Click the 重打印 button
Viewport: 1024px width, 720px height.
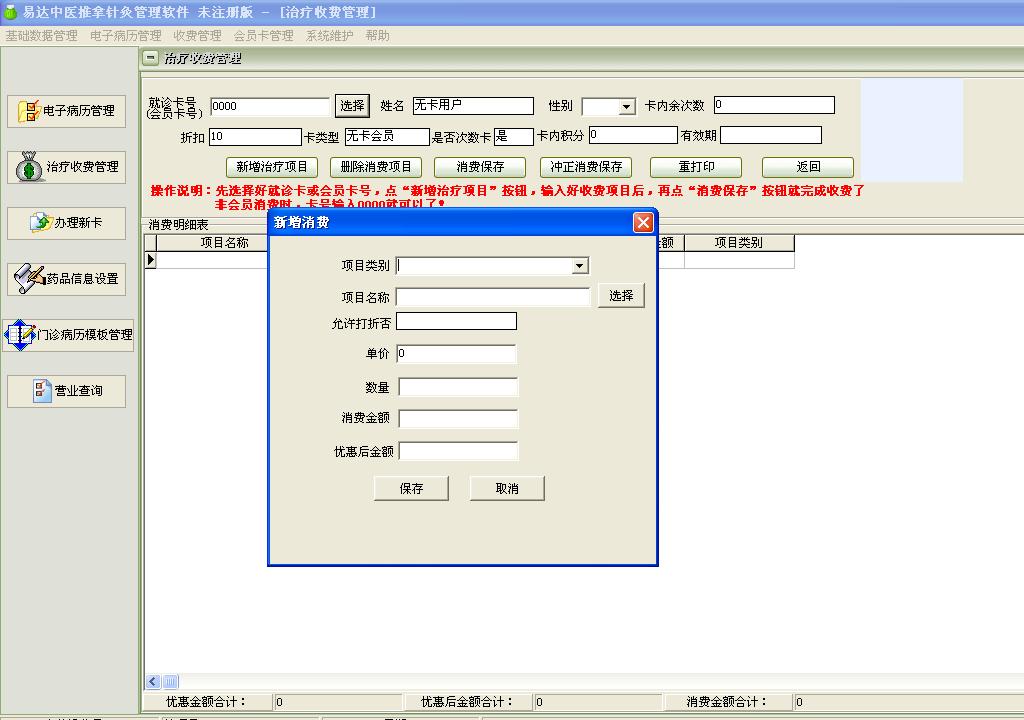pos(696,167)
